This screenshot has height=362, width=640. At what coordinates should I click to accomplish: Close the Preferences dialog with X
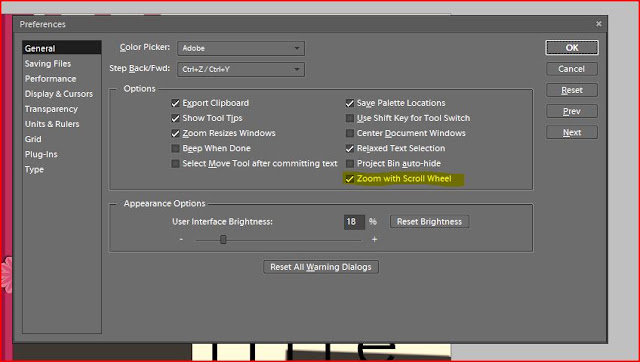pyautogui.click(x=598, y=24)
